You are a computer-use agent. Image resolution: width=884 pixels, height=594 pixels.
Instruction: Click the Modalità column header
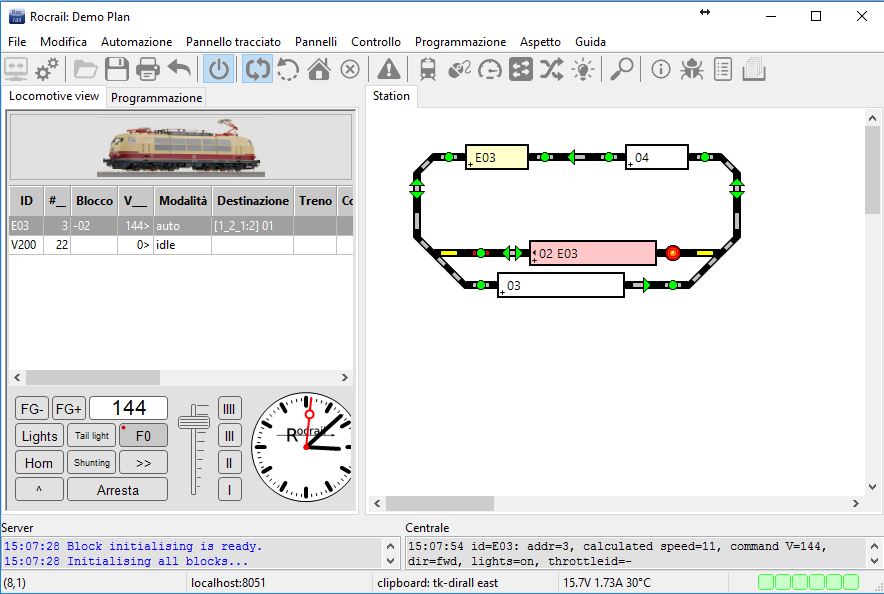tap(183, 201)
